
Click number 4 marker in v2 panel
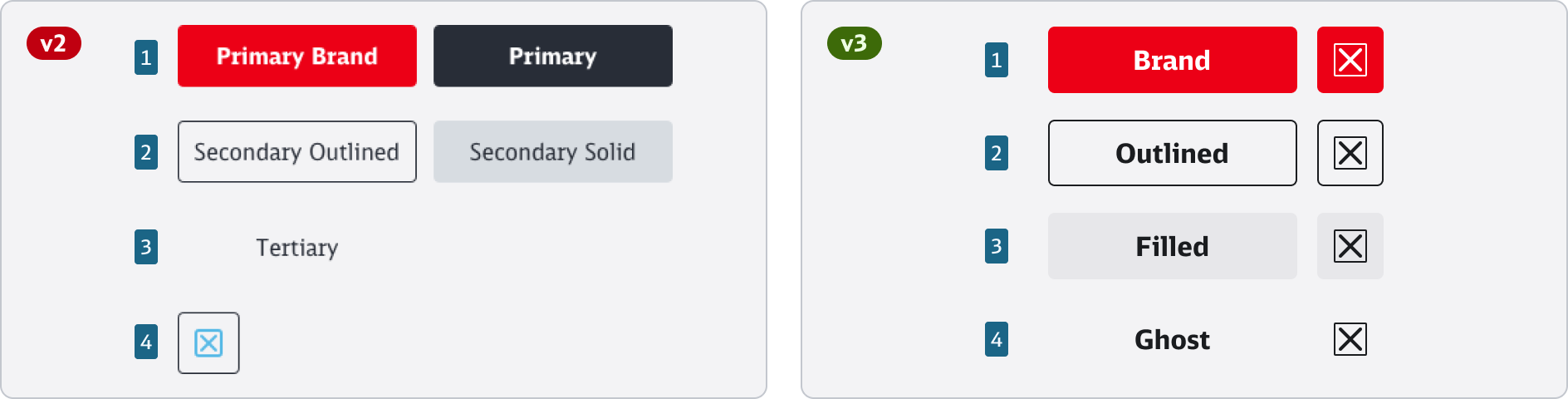146,342
